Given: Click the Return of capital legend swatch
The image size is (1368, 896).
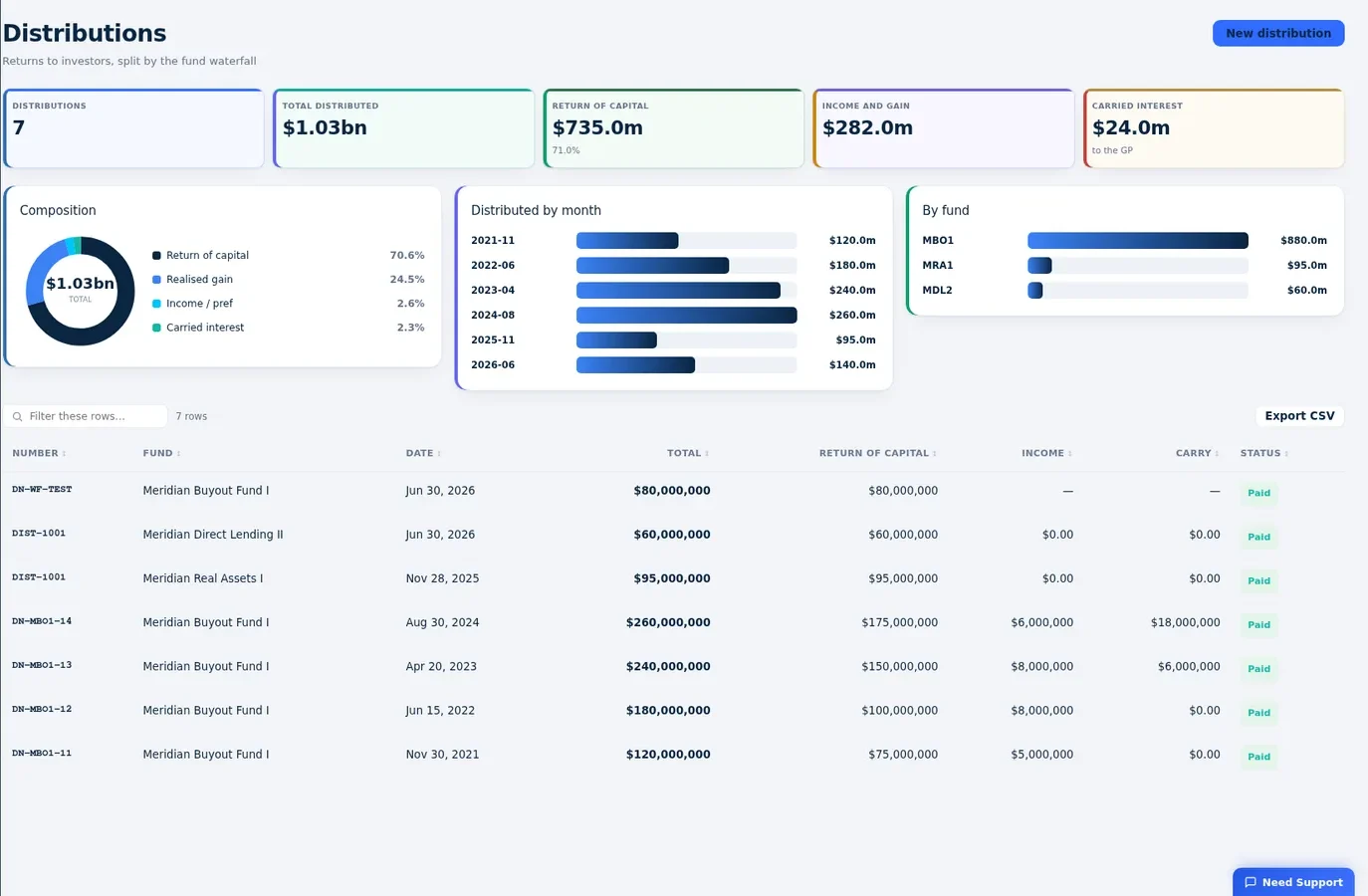Looking at the screenshot, I should click(156, 256).
